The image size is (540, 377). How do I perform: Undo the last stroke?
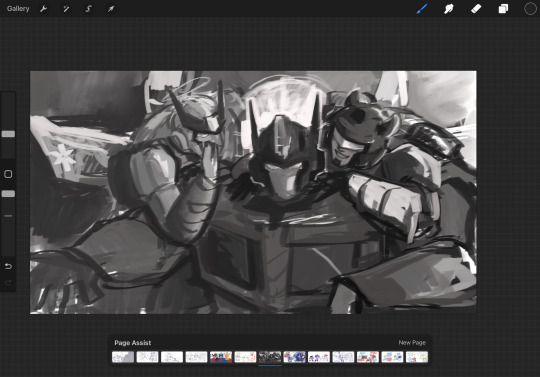[x=8, y=266]
